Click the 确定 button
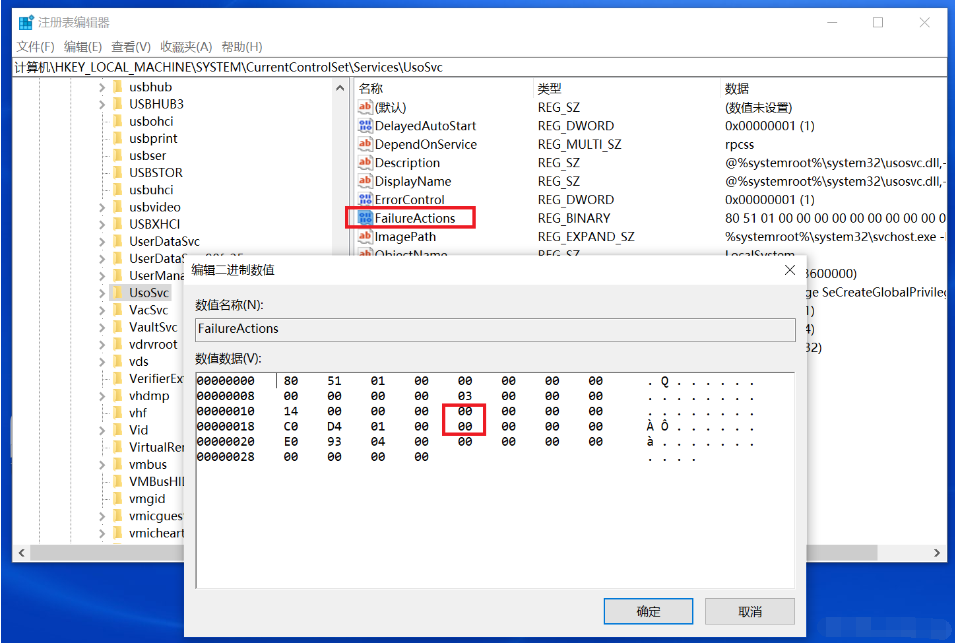This screenshot has width=955, height=643. [649, 611]
